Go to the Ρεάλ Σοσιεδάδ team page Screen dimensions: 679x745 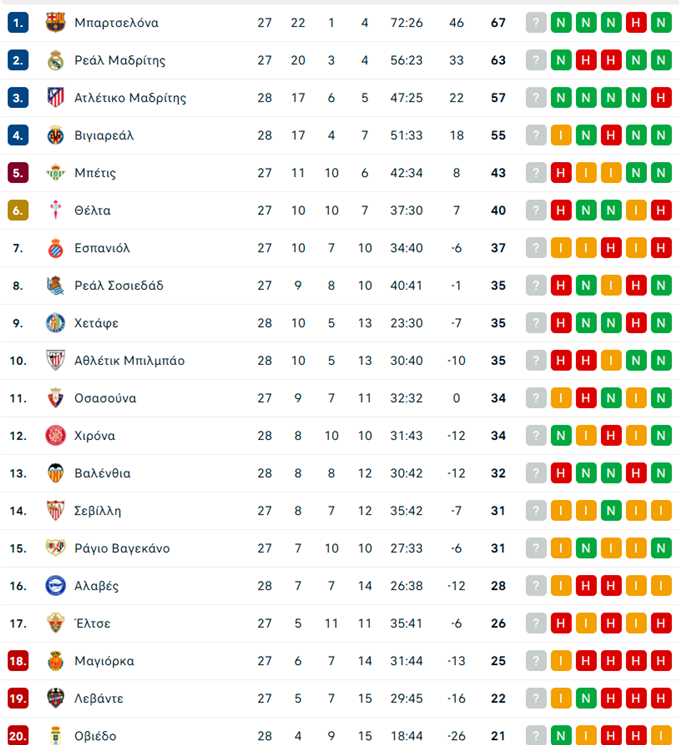tap(119, 286)
